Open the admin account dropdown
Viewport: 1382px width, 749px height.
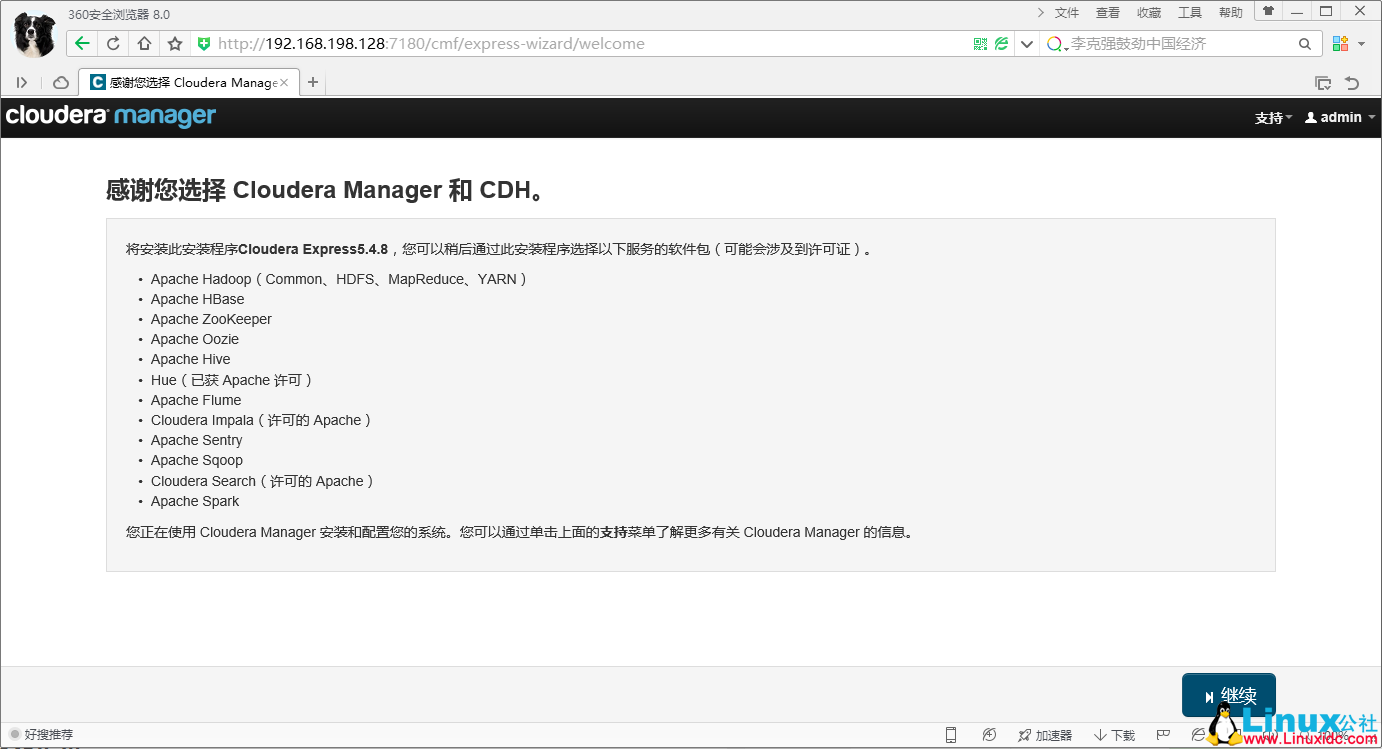click(1339, 117)
